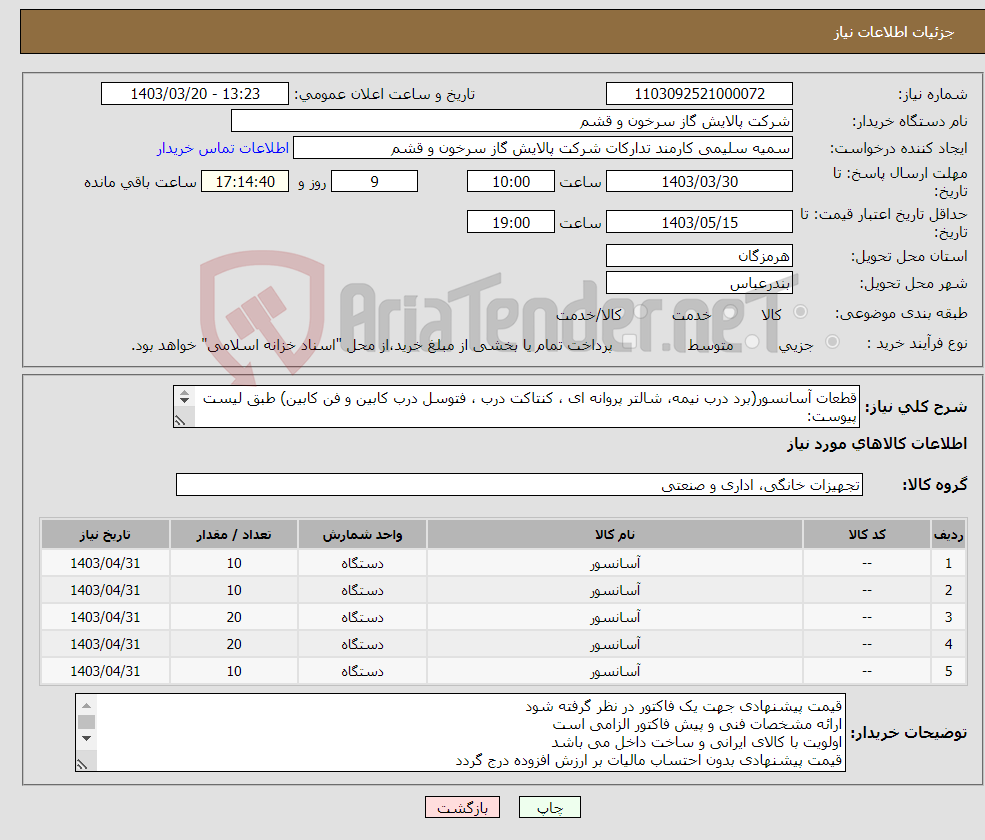Select the خدمت radio button
Image resolution: width=985 pixels, height=840 pixels.
click(729, 312)
